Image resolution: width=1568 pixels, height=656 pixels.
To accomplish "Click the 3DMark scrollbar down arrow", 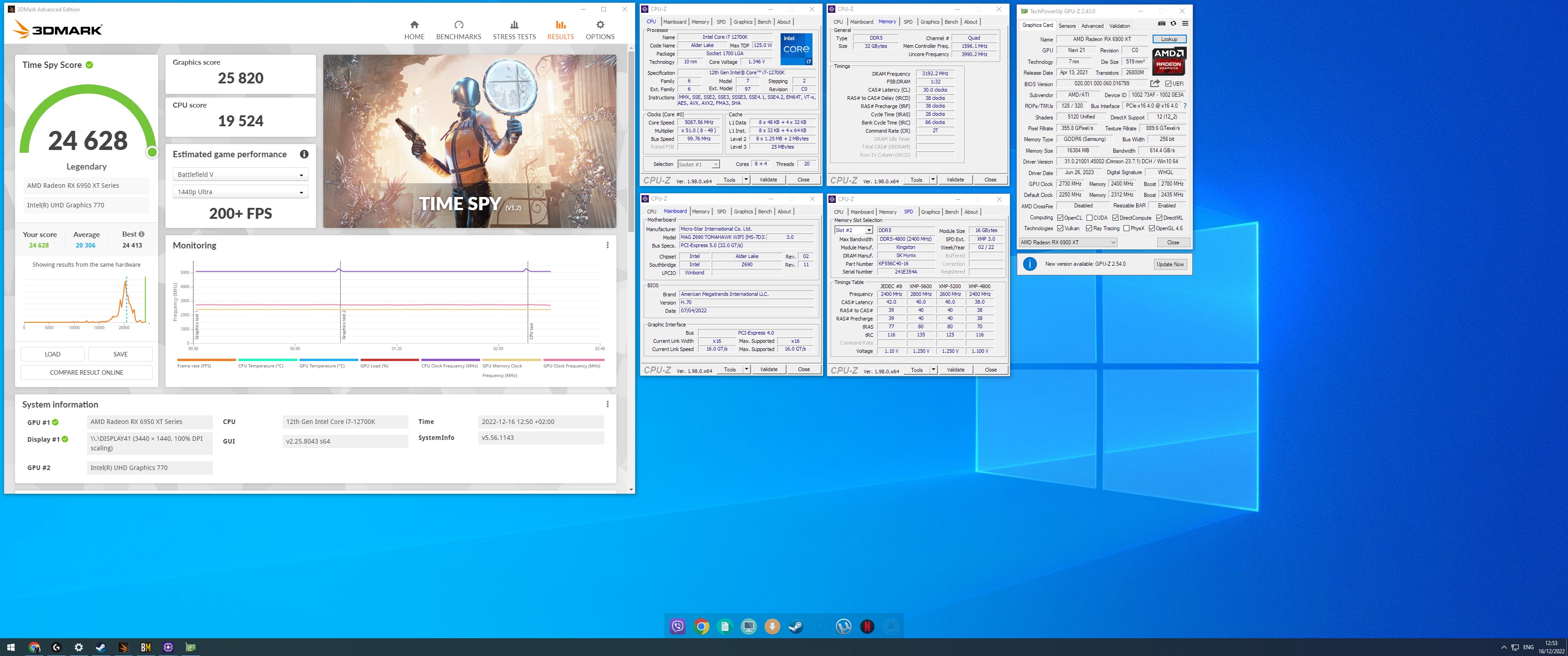I will pos(631,489).
